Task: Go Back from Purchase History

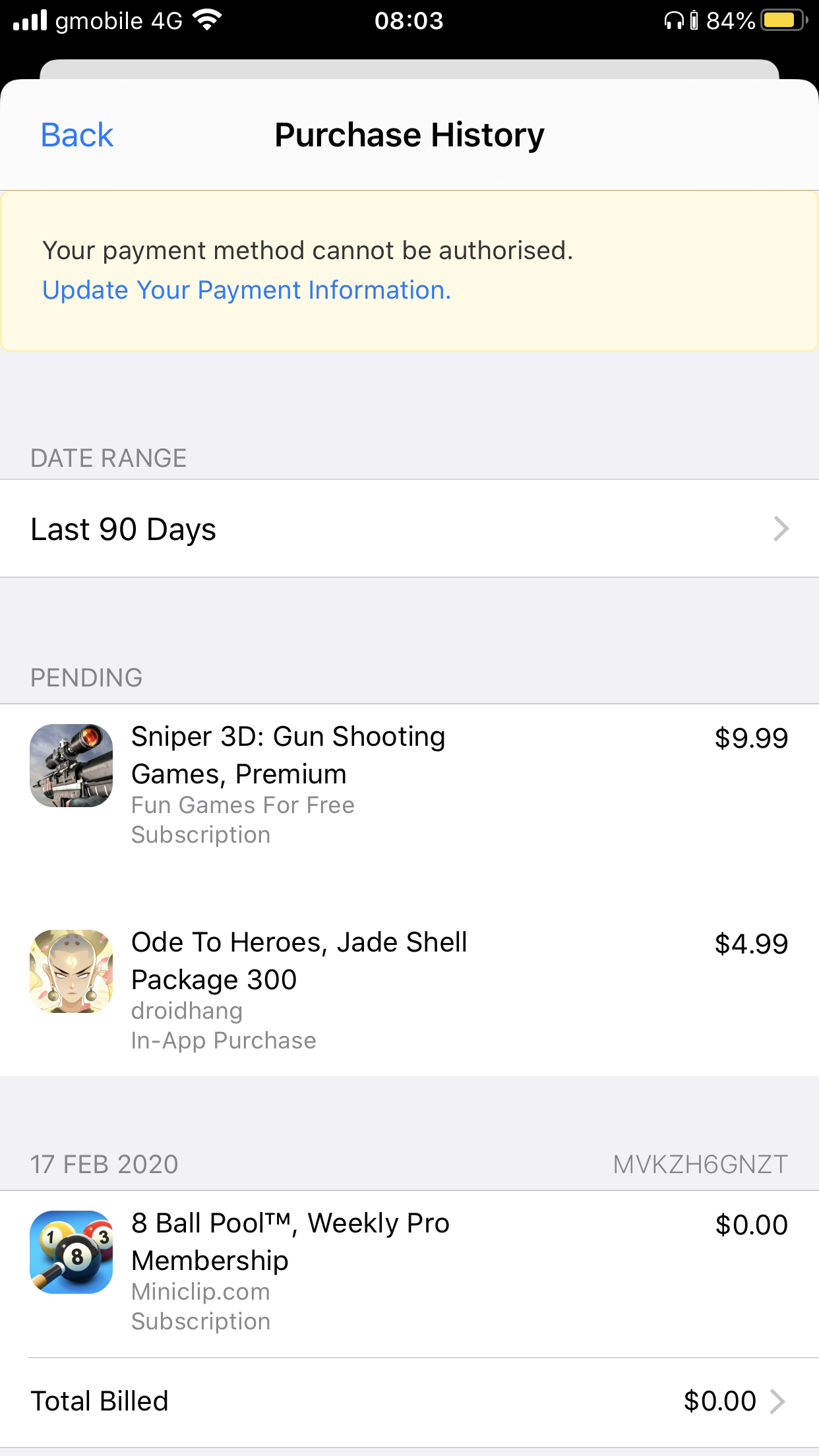Action: tap(77, 135)
